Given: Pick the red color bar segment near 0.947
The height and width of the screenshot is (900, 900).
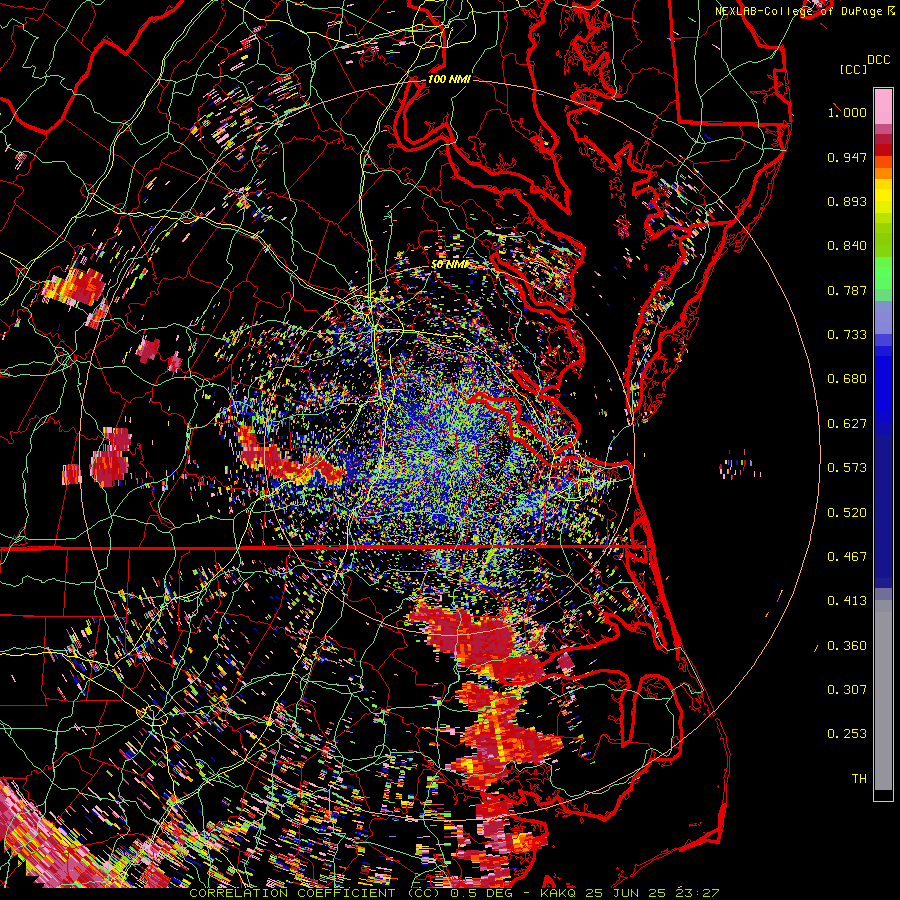Looking at the screenshot, I should [883, 150].
